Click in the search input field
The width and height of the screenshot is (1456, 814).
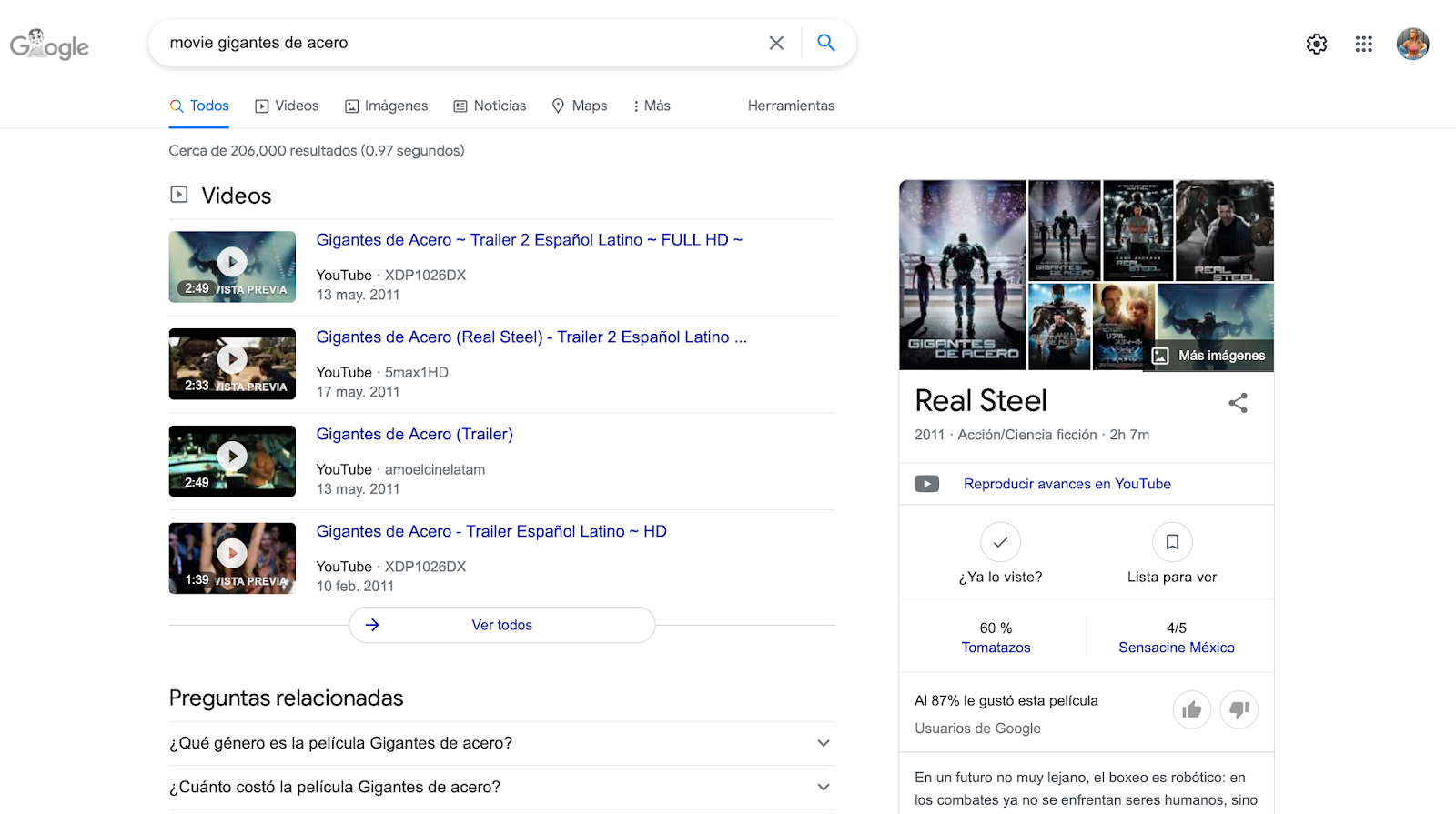pos(462,43)
